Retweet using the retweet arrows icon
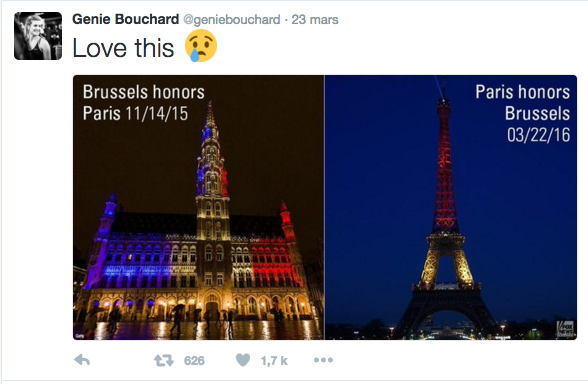 (x=164, y=360)
